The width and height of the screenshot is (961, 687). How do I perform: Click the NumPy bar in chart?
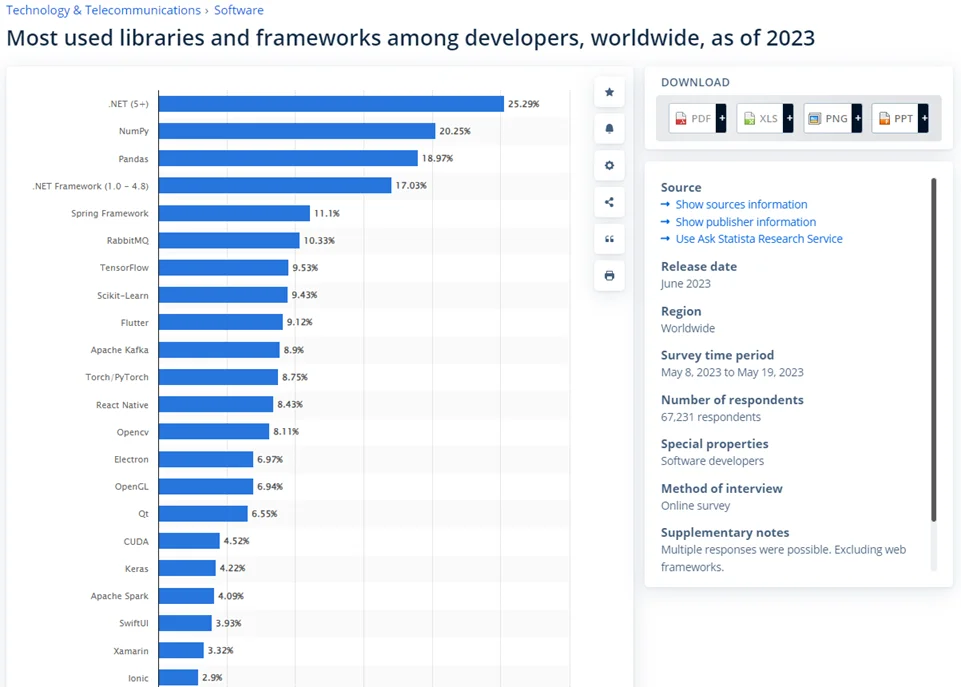(x=297, y=131)
